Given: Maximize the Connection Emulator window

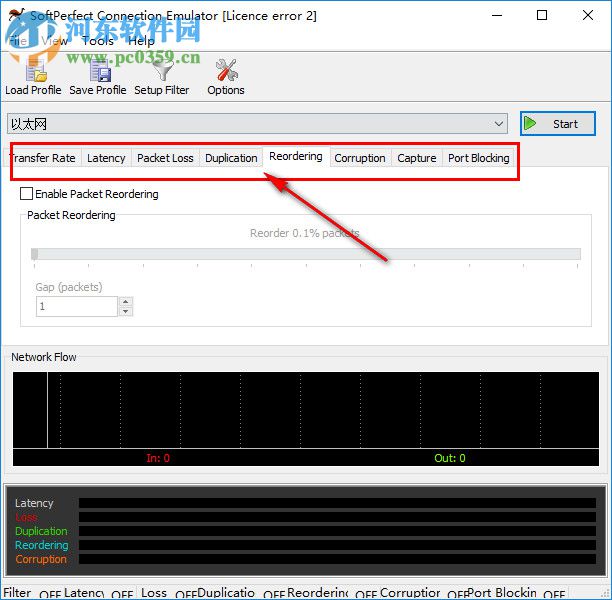Looking at the screenshot, I should [542, 16].
